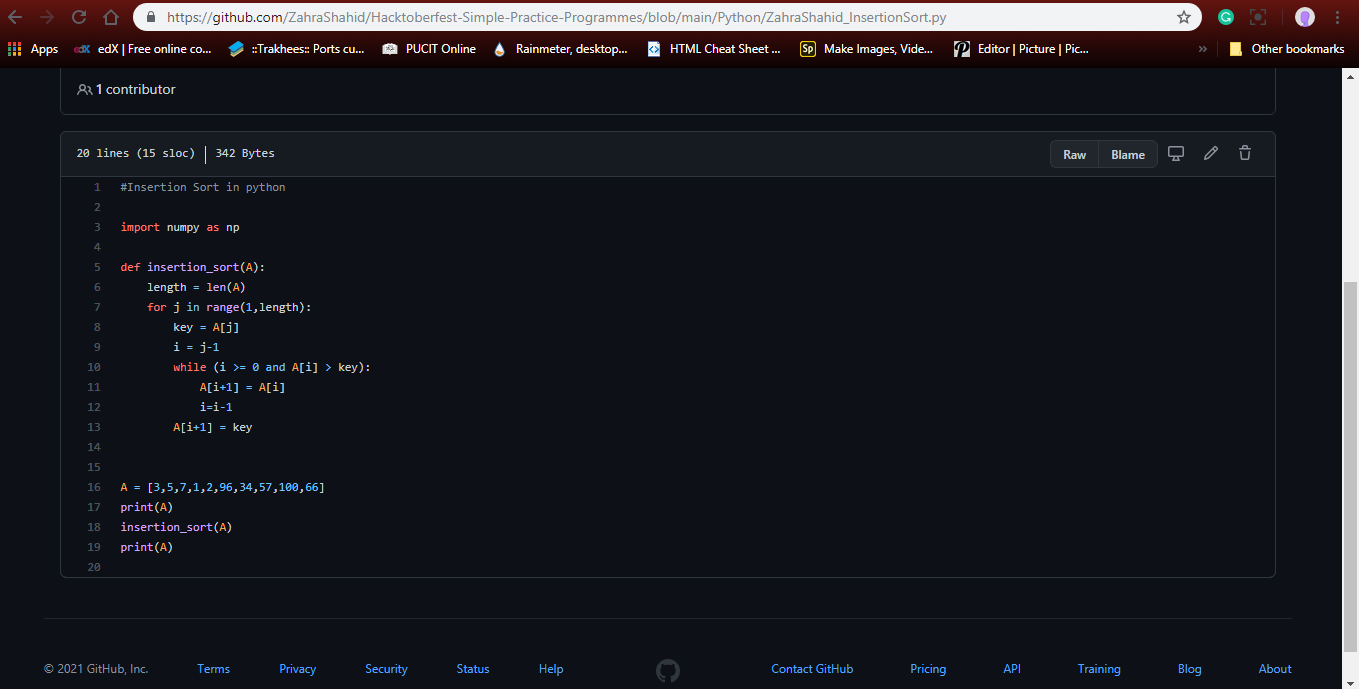Click the array definition code line
This screenshot has height=689, width=1359.
tap(222, 487)
